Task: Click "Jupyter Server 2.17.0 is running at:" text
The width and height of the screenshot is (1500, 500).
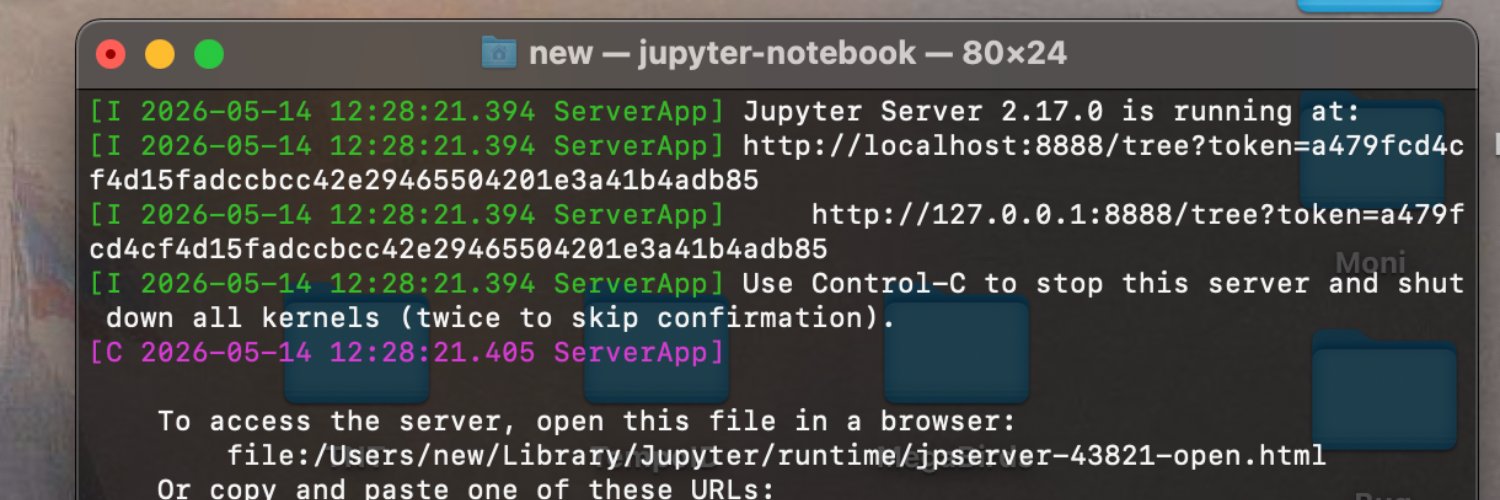Action: click(1051, 111)
